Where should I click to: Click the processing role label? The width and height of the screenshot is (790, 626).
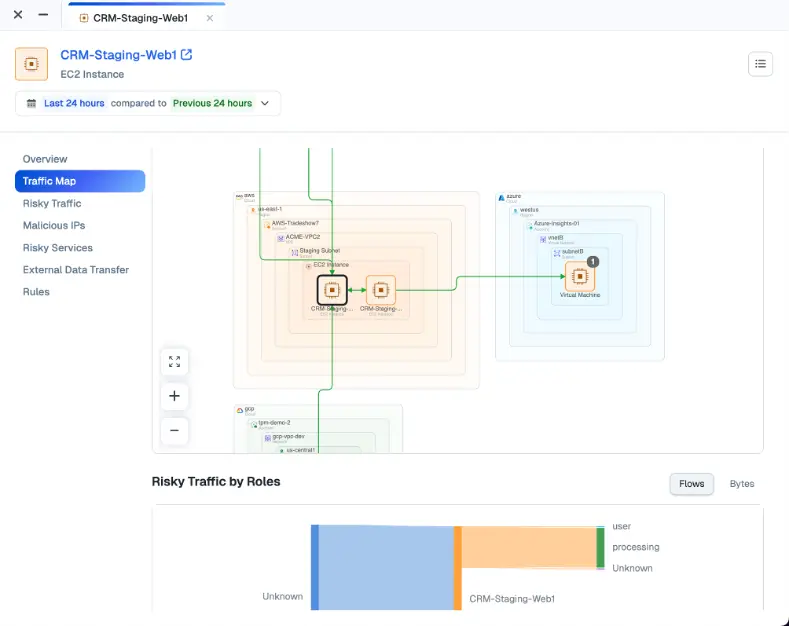[635, 547]
